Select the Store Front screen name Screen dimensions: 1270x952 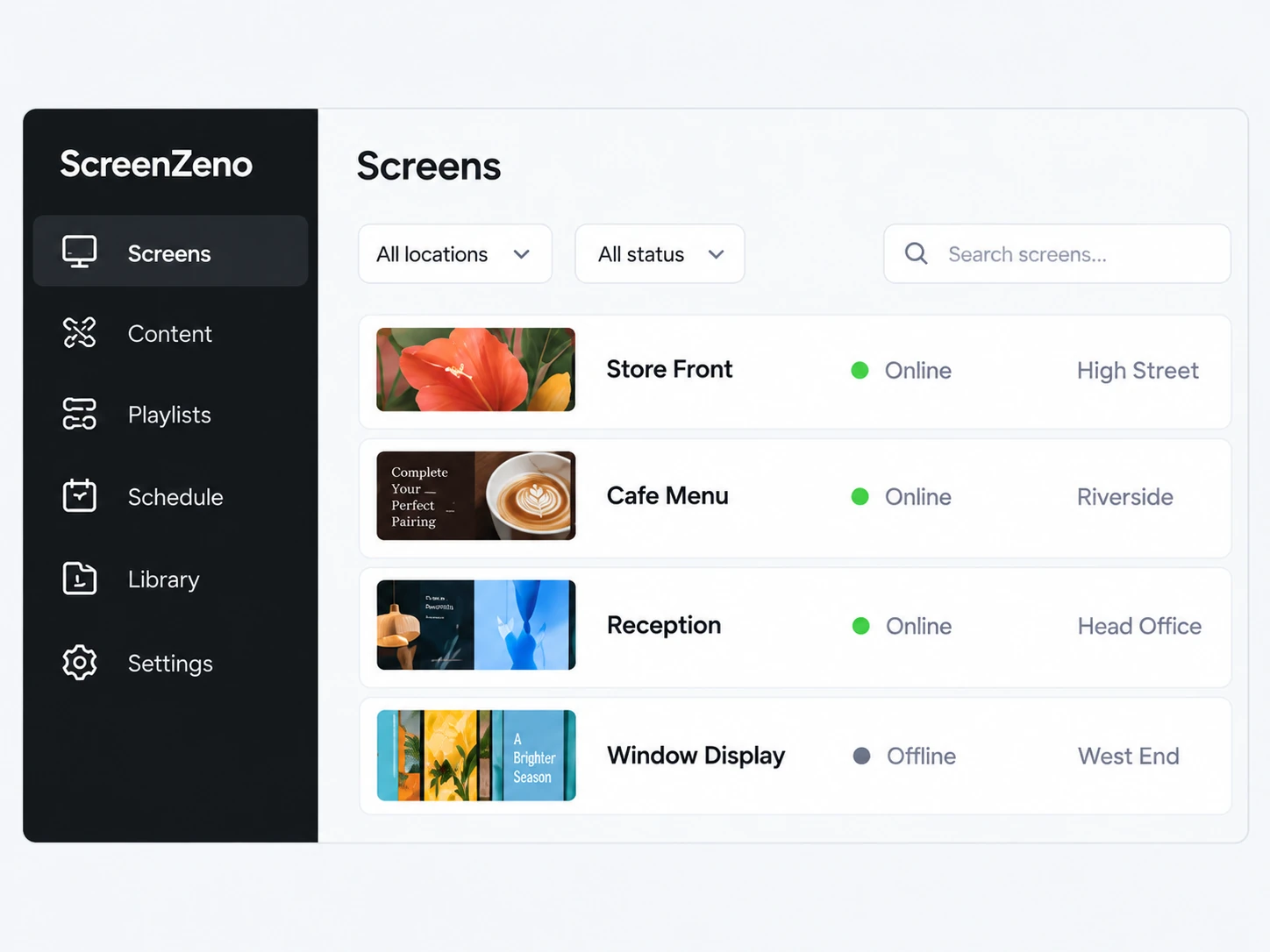[669, 369]
